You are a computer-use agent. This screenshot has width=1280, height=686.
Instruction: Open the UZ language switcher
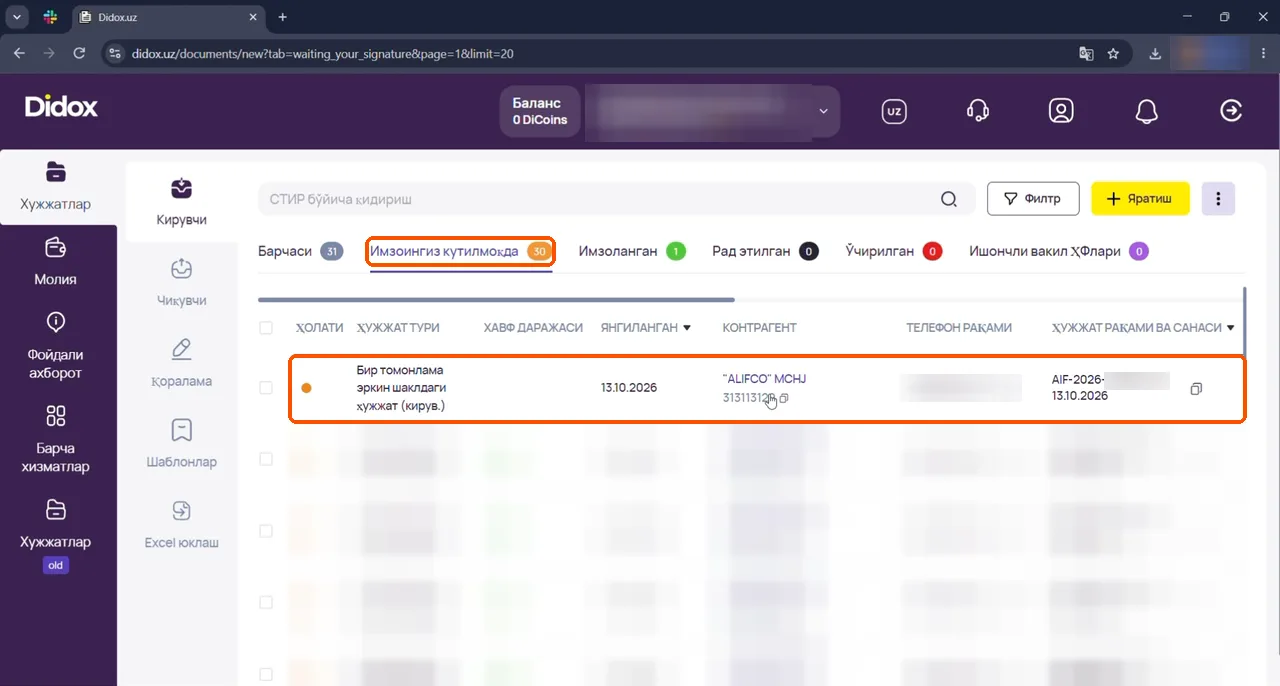point(894,111)
